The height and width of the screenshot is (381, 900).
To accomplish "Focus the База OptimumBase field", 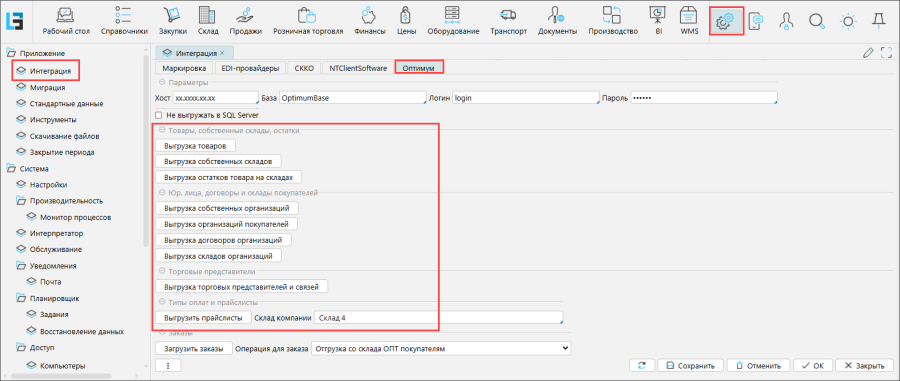I will point(352,98).
